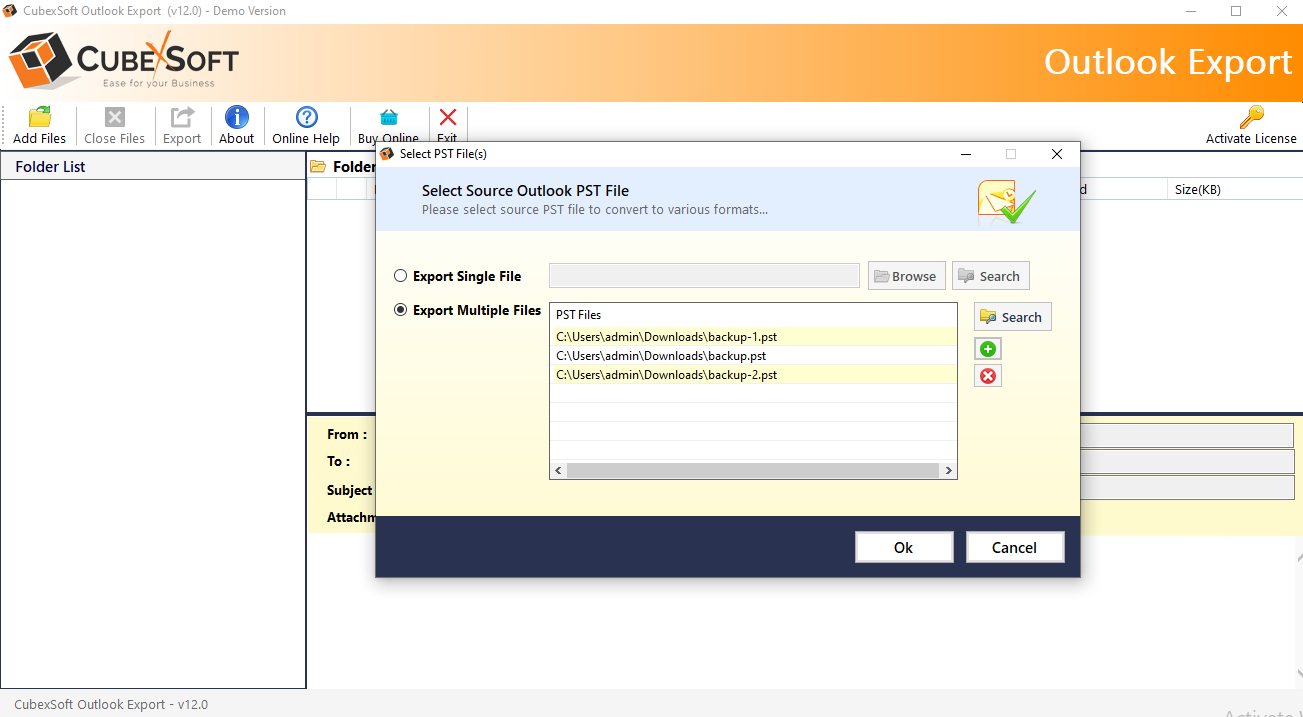The width and height of the screenshot is (1303, 717).
Task: Open Online Help from the toolbar
Action: (306, 125)
